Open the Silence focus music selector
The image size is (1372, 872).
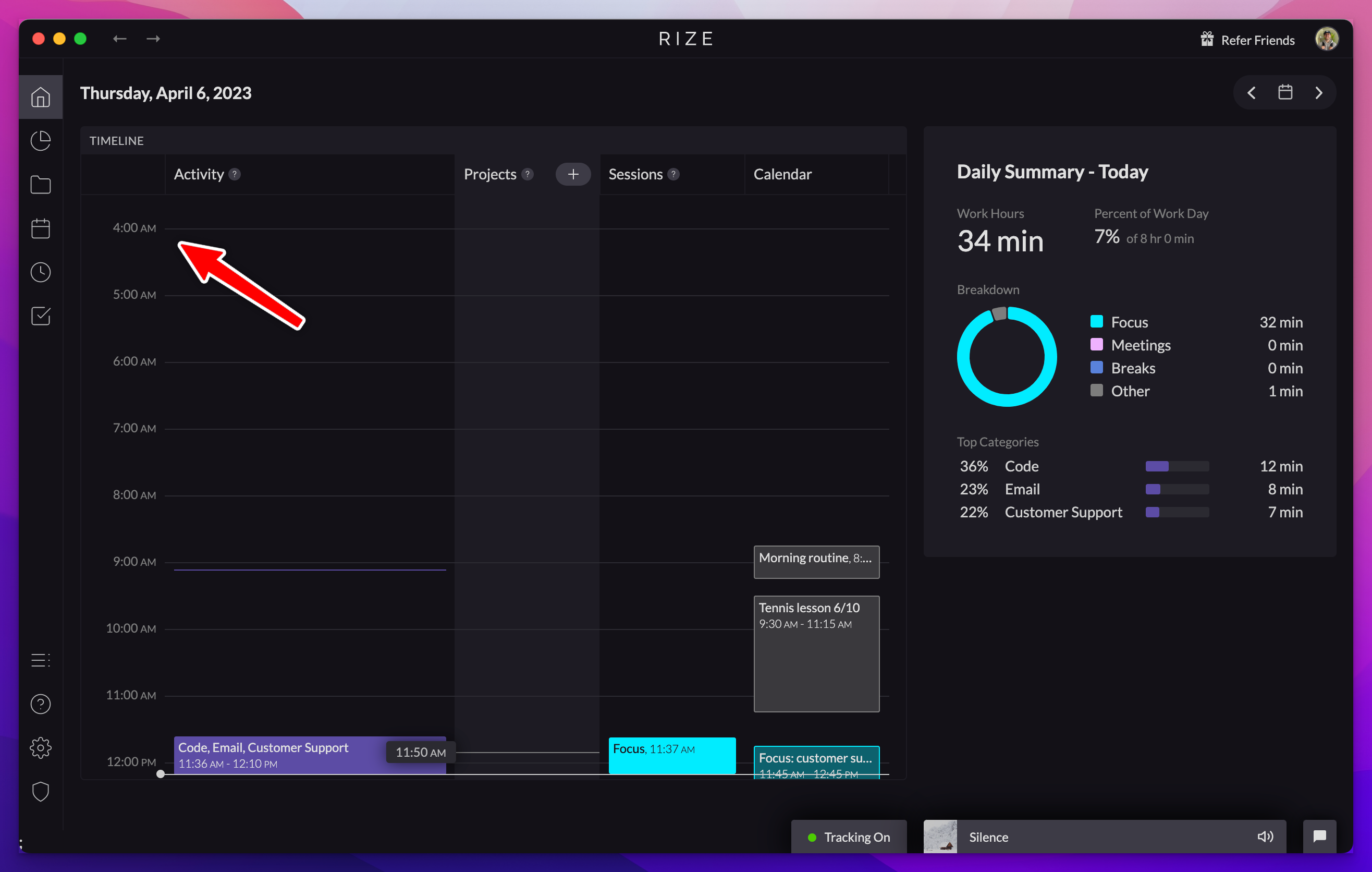click(1104, 837)
